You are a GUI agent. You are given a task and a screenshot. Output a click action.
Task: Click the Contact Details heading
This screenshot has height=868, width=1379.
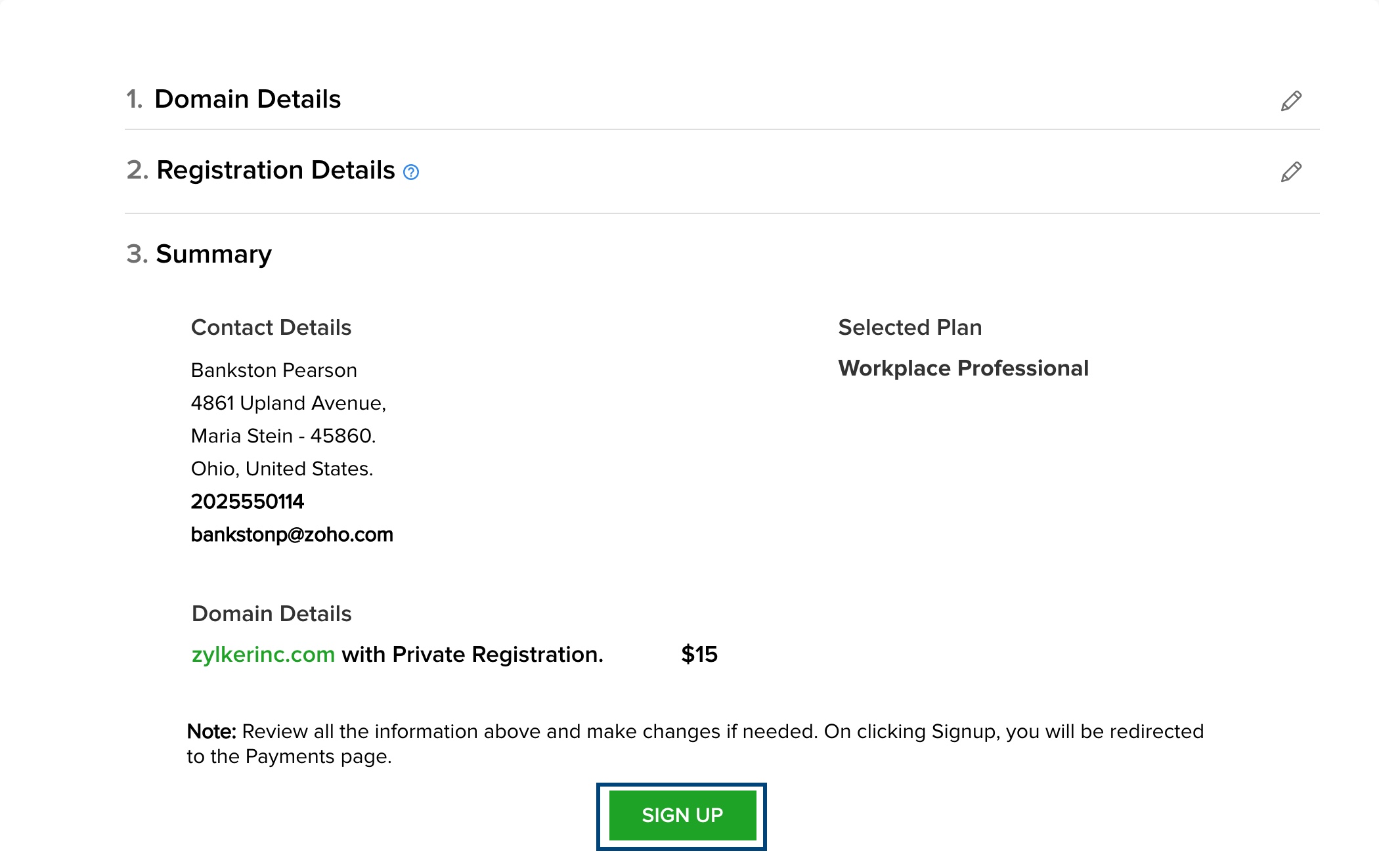pos(271,328)
